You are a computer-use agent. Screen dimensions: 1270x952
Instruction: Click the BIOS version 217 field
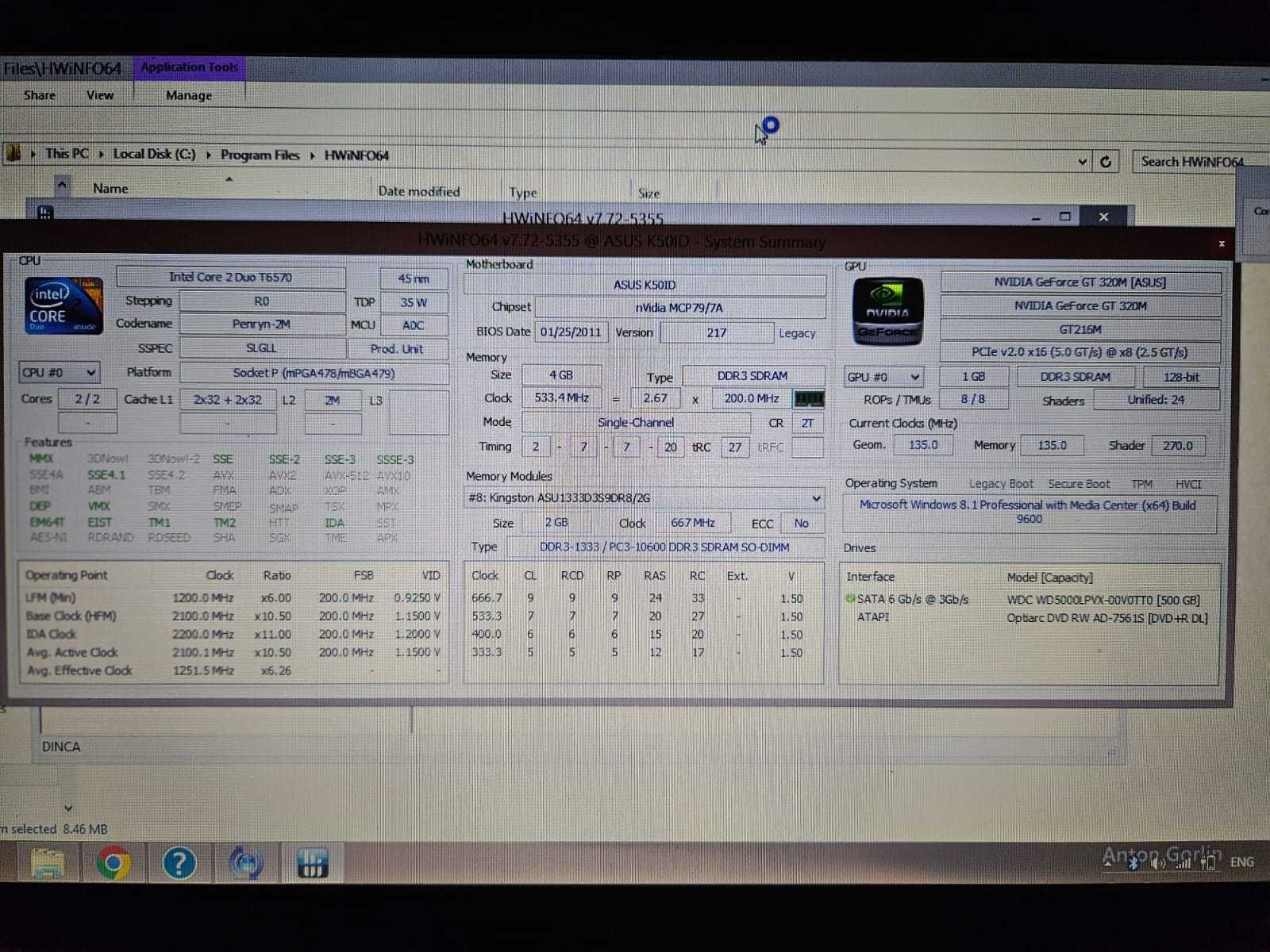[716, 333]
